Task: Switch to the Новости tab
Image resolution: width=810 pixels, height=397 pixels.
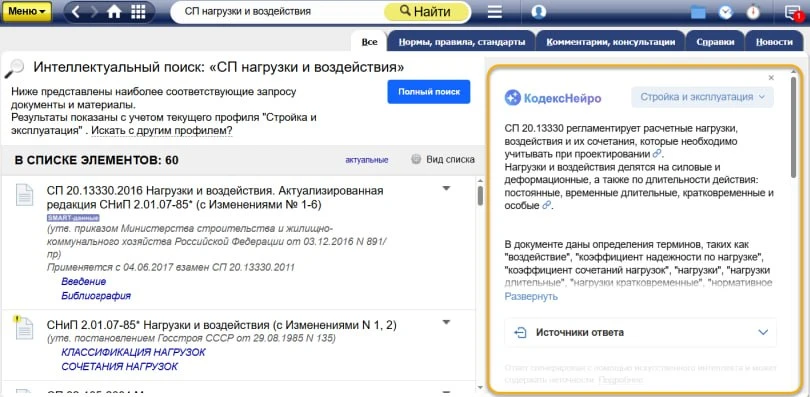Action: (773, 42)
